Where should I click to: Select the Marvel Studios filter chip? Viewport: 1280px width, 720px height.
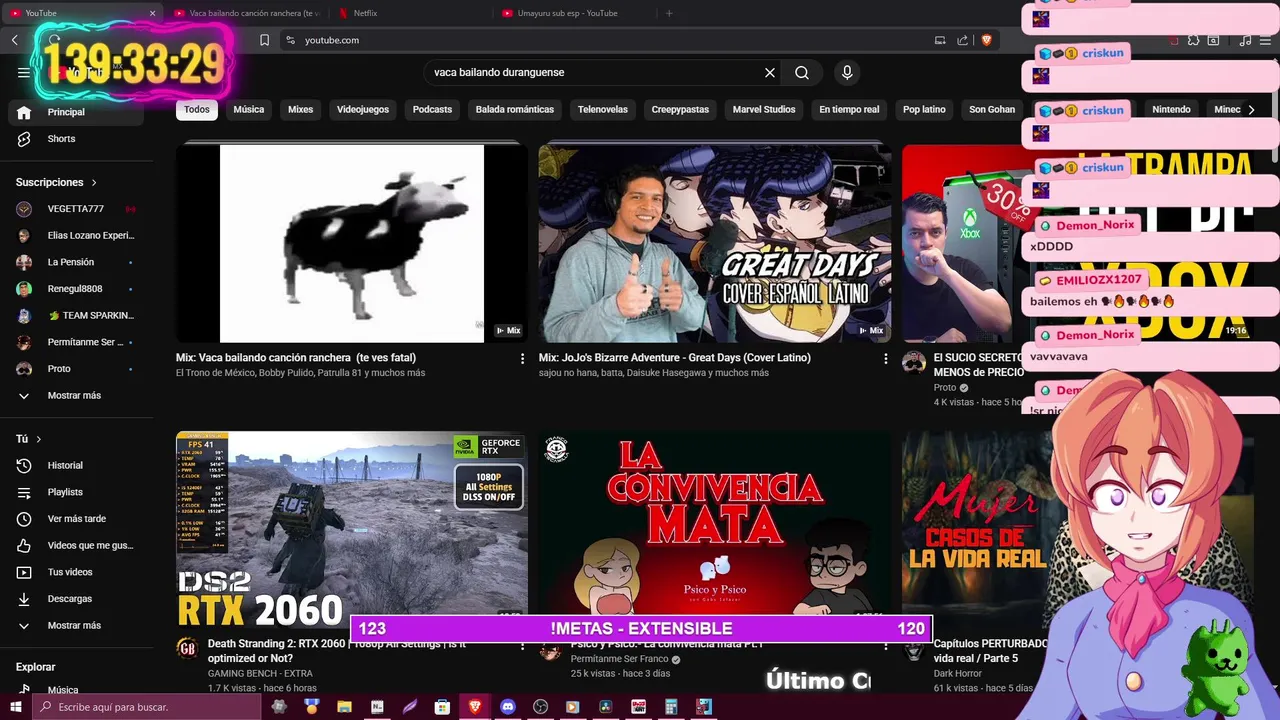click(764, 110)
